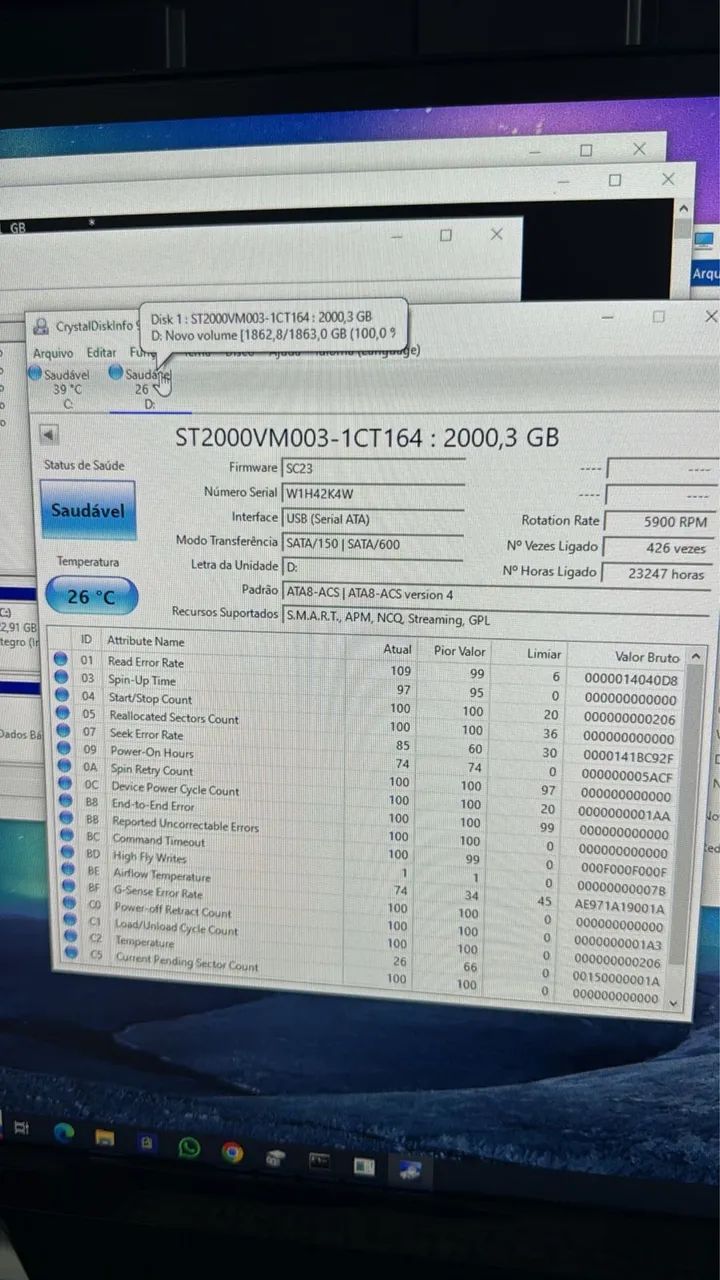Image resolution: width=720 pixels, height=1280 pixels.
Task: Click status circle of Command Timeout row
Action: pyautogui.click(x=65, y=835)
